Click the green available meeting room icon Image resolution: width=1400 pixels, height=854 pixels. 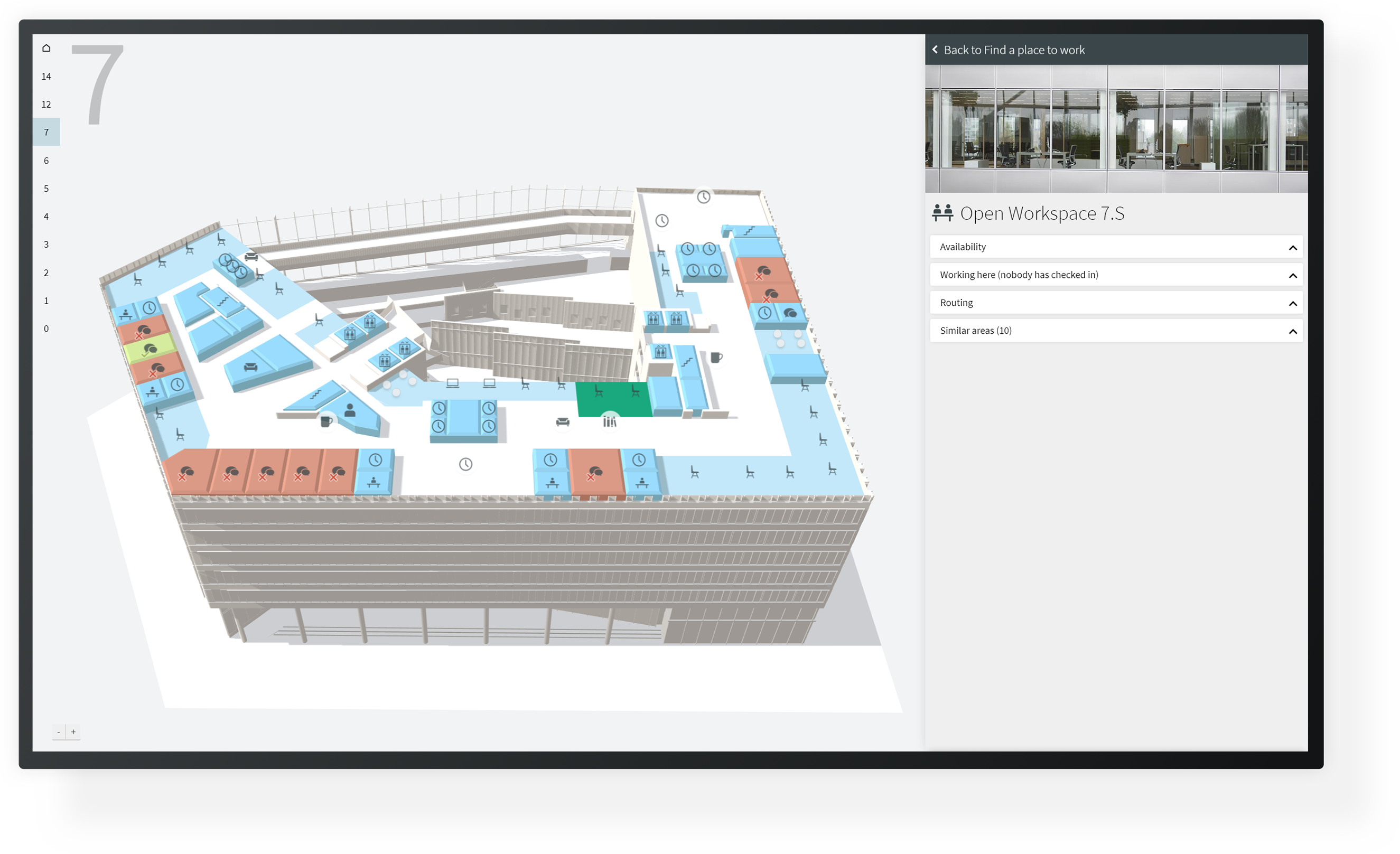(150, 349)
